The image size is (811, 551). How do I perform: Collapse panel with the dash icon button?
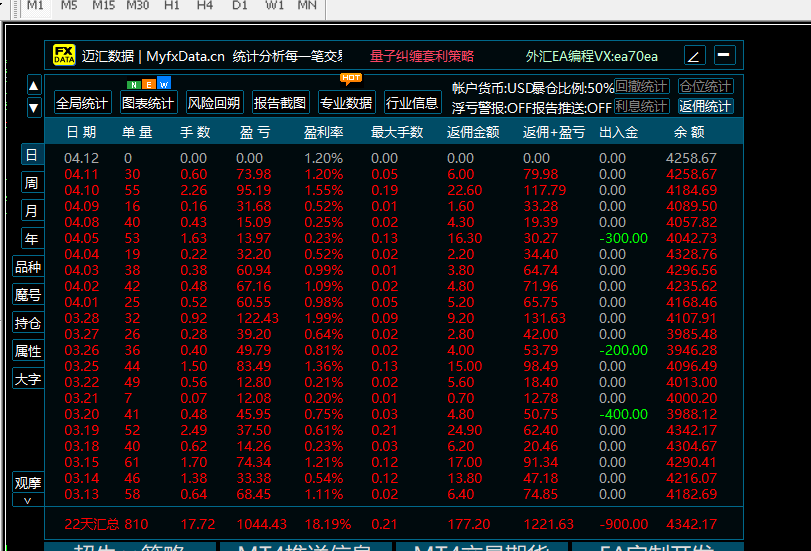(725, 55)
